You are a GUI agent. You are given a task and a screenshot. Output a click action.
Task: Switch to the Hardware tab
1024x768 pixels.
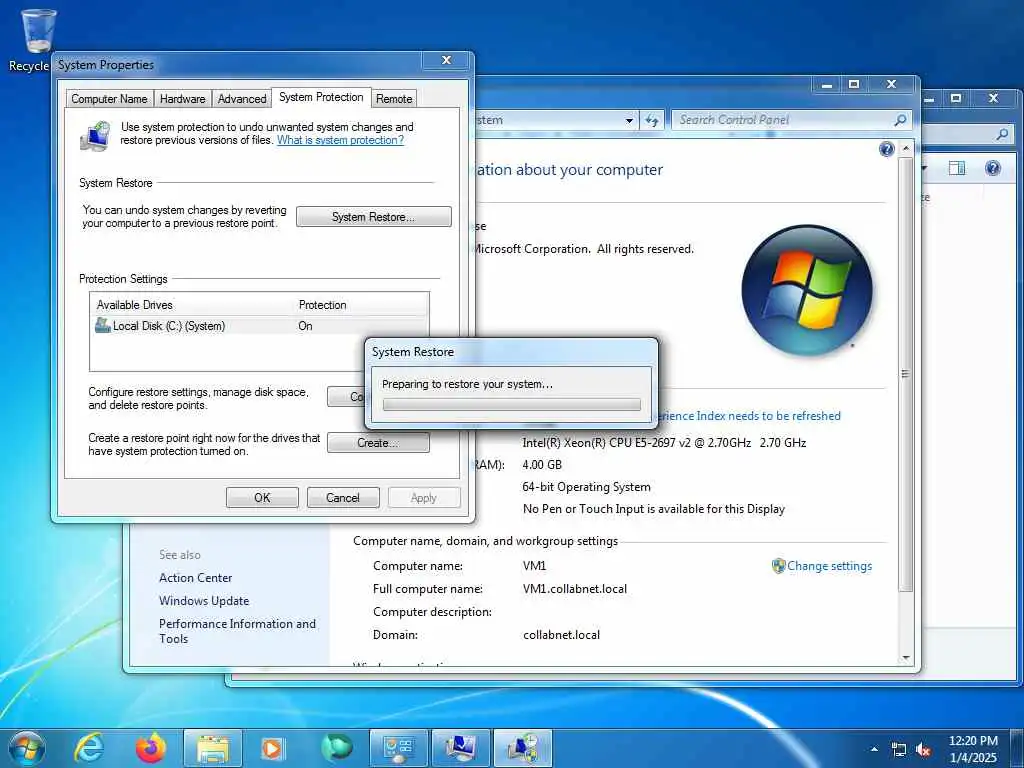click(182, 99)
